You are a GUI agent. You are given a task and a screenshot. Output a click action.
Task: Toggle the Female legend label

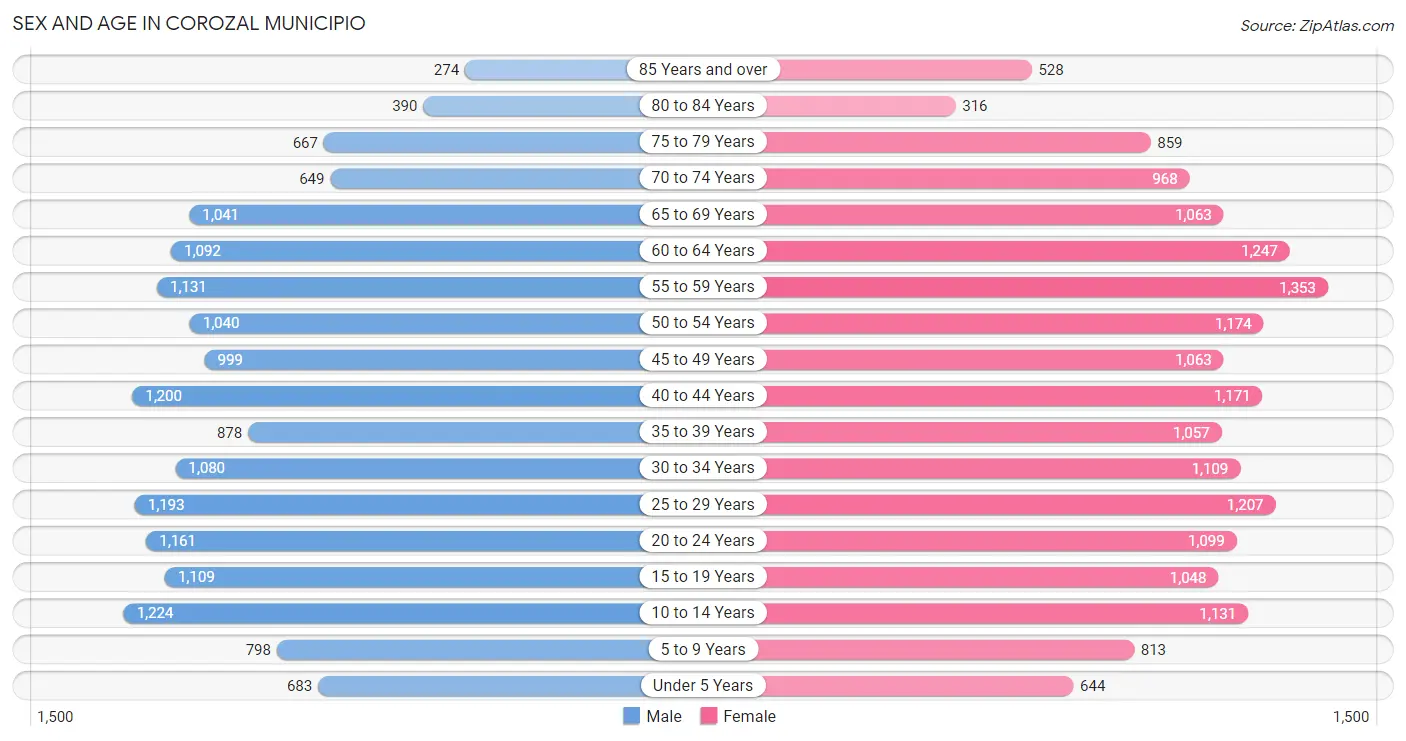point(750,716)
